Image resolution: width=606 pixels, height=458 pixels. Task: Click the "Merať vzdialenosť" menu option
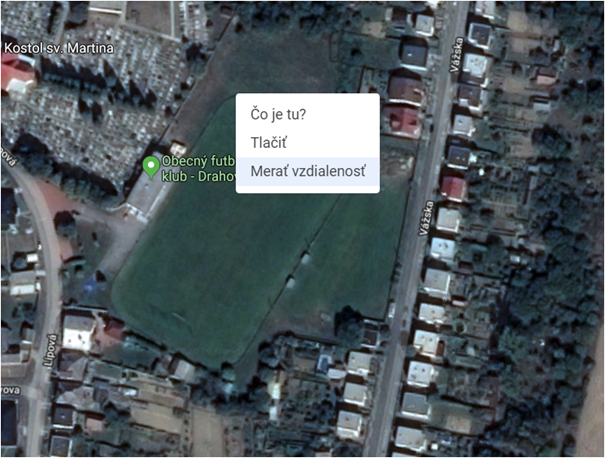(308, 171)
